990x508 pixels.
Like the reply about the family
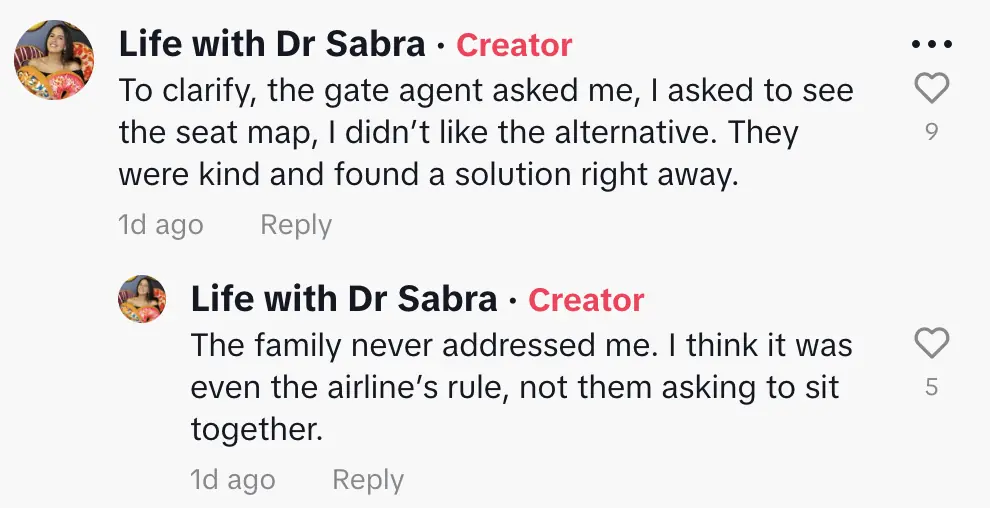point(931,345)
